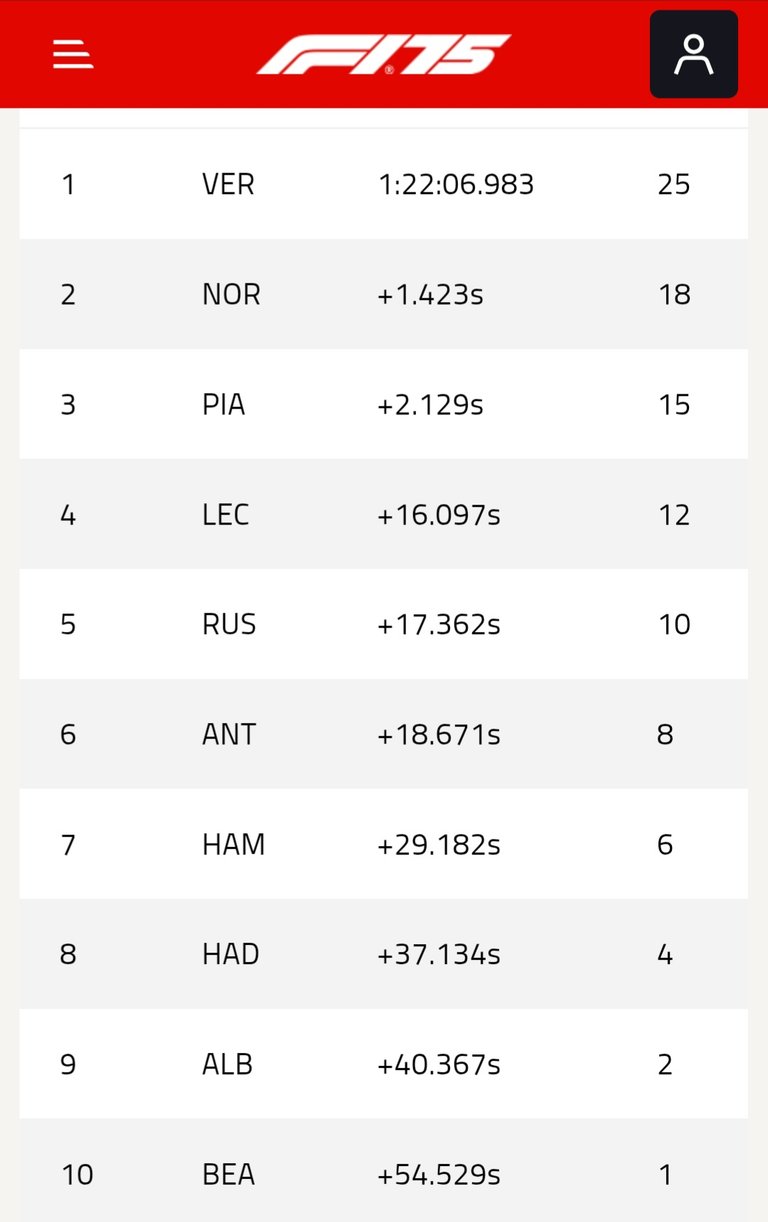768x1222 pixels.
Task: Click the +1.423s gap for NOR
Action: 430,294
